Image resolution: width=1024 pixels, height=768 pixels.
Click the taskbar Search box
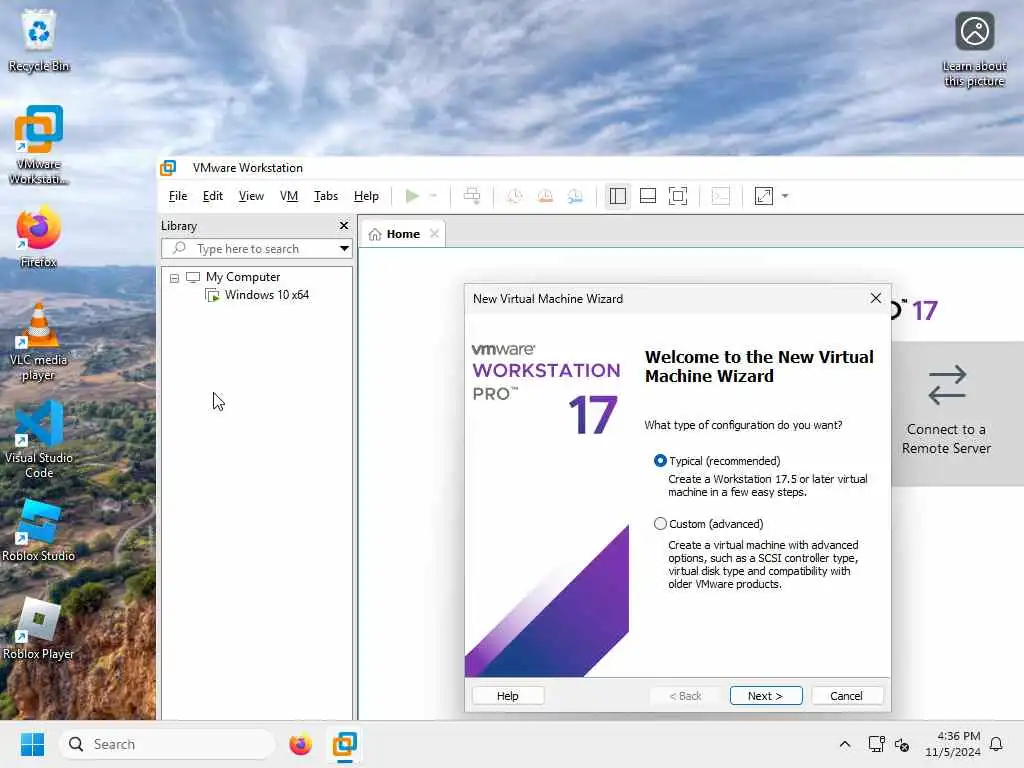click(167, 744)
